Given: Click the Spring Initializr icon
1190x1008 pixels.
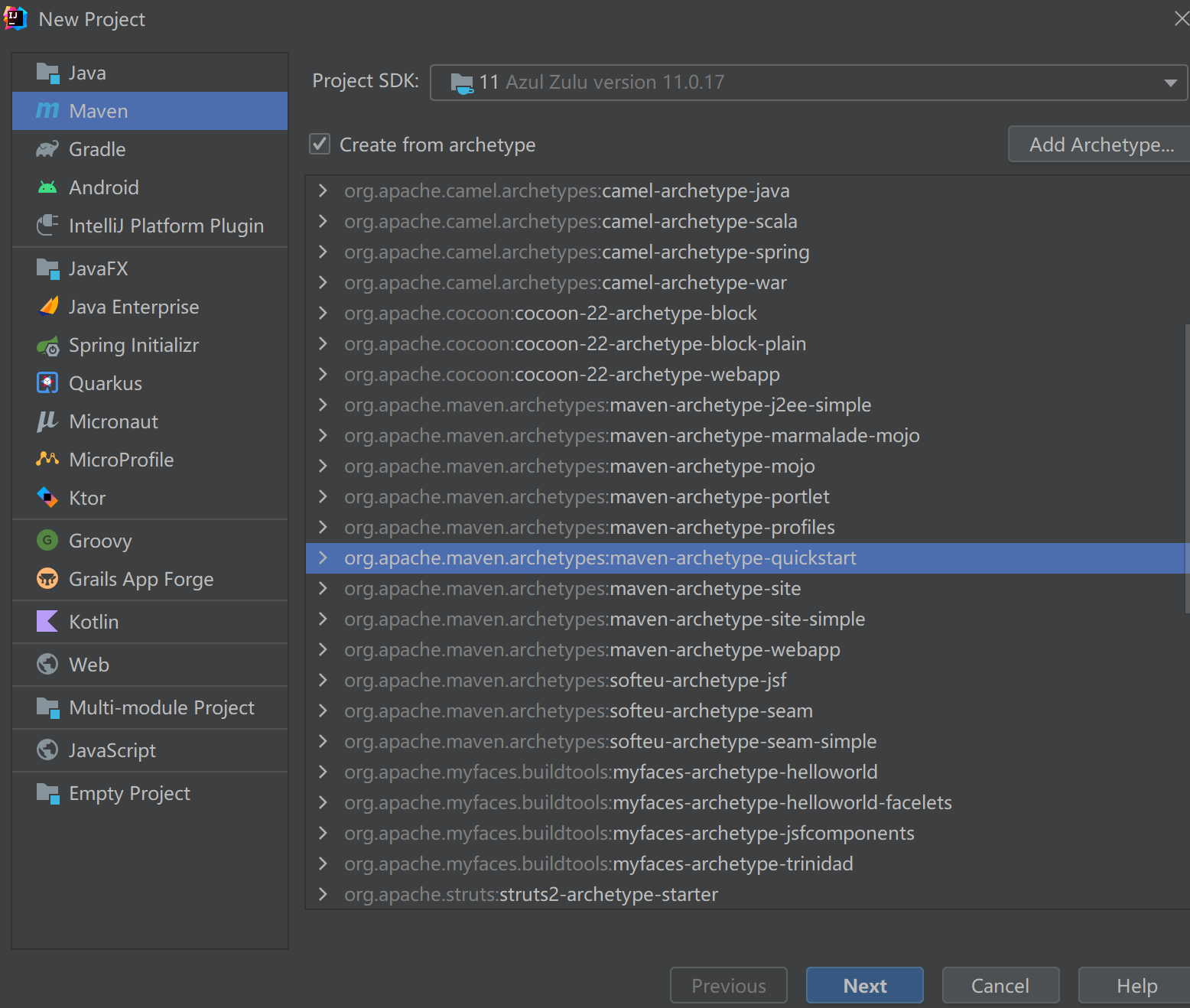Looking at the screenshot, I should coord(47,346).
